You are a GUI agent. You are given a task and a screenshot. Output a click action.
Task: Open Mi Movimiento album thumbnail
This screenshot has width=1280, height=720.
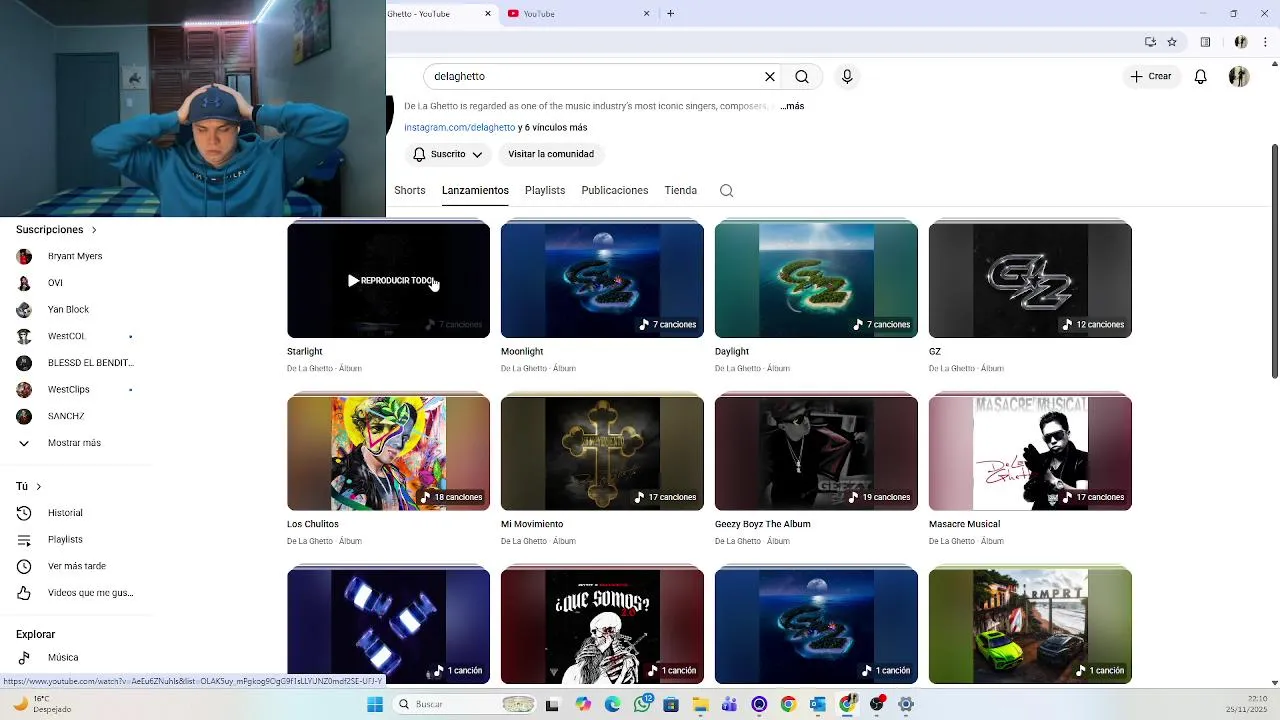(602, 453)
